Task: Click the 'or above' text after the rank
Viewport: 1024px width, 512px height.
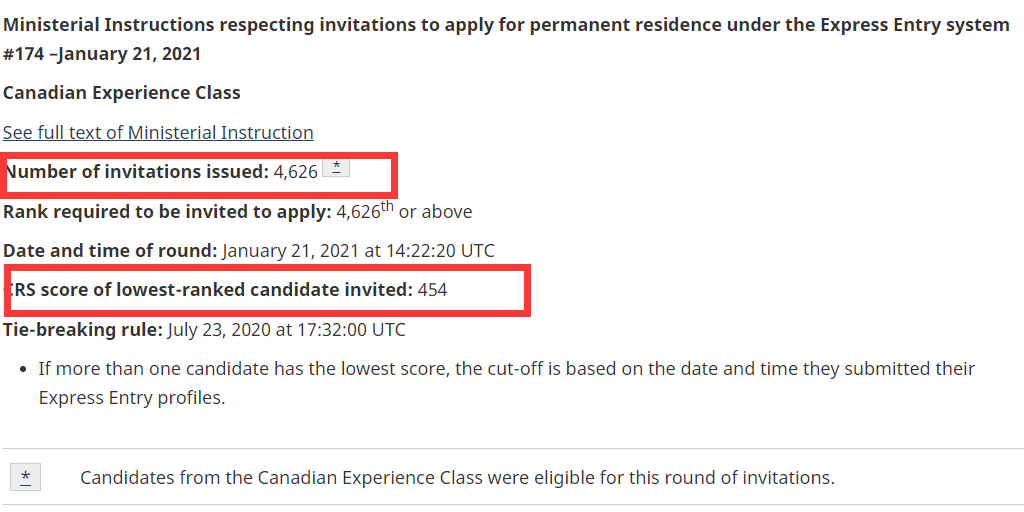Action: (x=435, y=212)
